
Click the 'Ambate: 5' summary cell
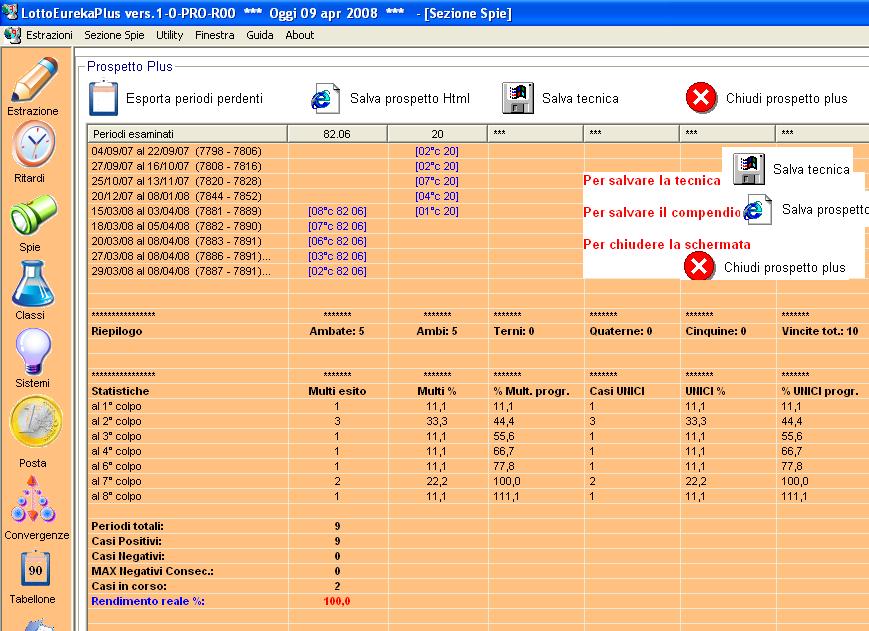[337, 331]
